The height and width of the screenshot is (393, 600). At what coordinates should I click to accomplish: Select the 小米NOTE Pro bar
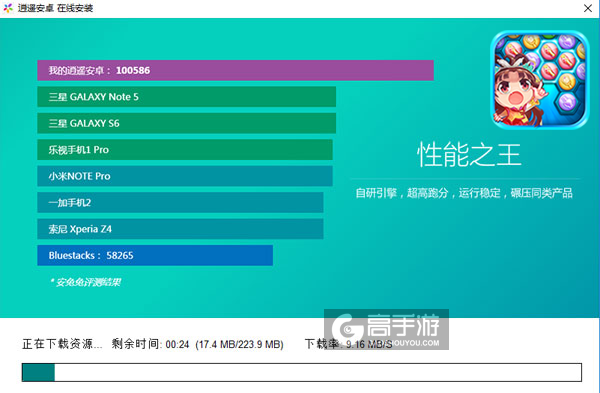click(185, 176)
